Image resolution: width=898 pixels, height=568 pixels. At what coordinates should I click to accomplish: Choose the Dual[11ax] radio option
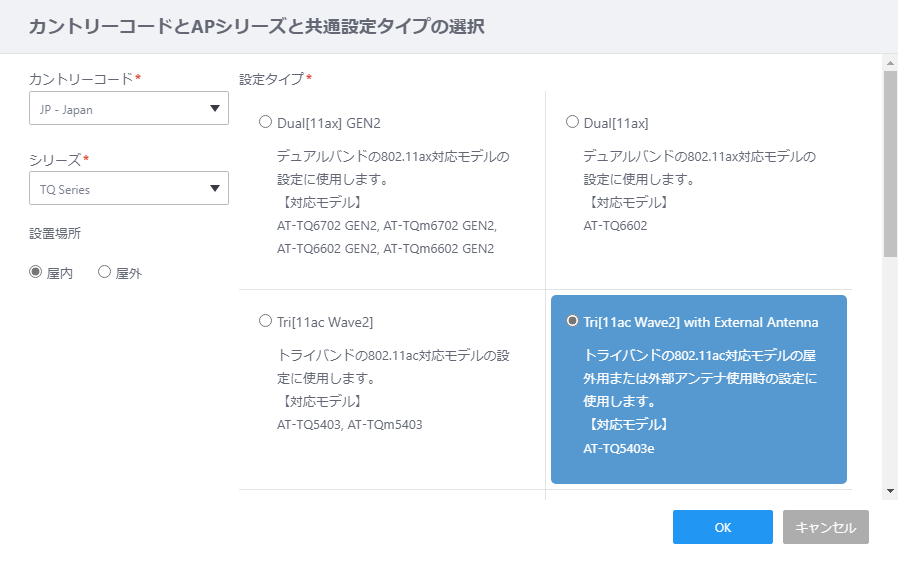(572, 122)
